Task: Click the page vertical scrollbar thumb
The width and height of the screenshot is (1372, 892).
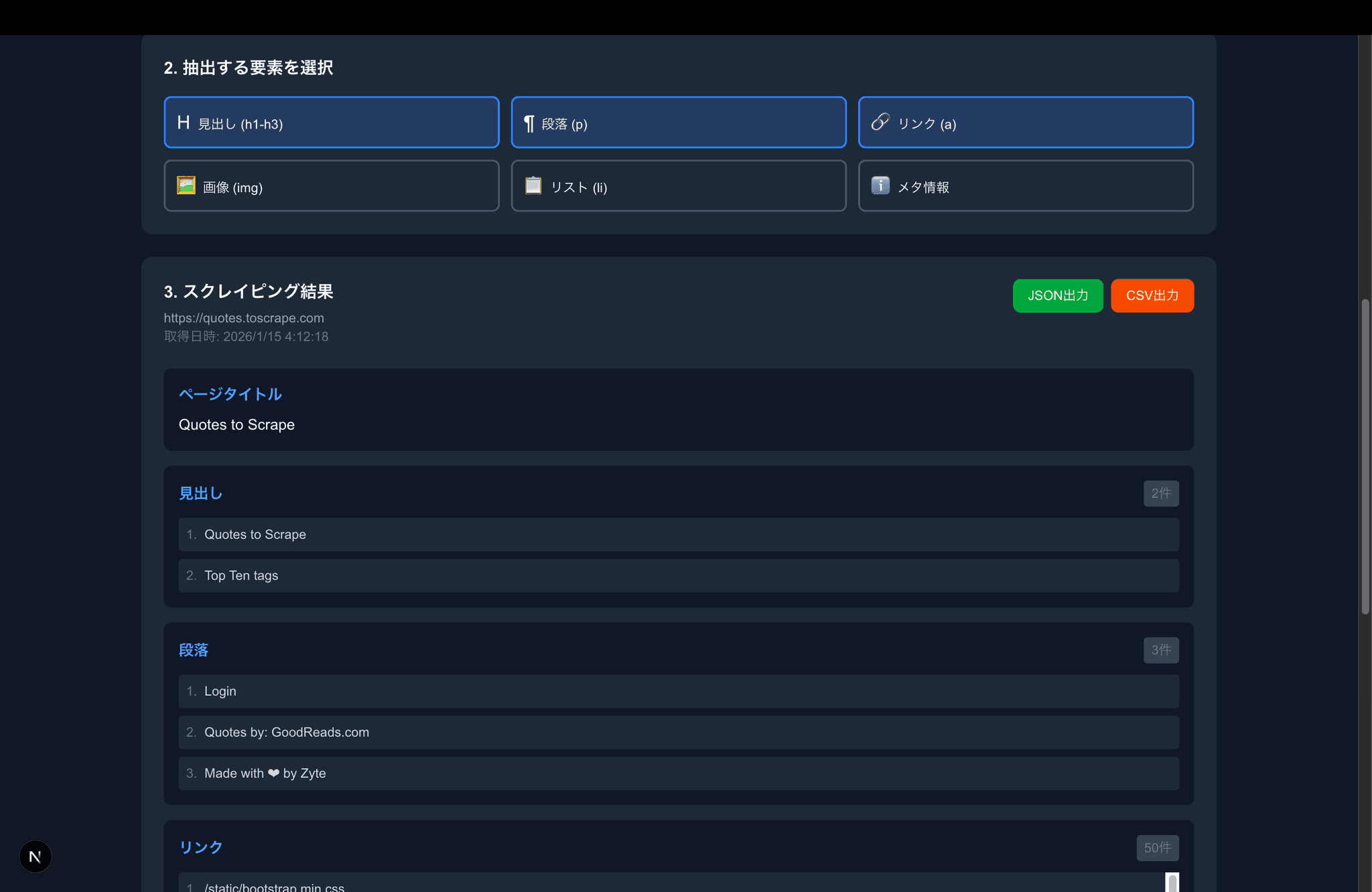Action: [1365, 455]
